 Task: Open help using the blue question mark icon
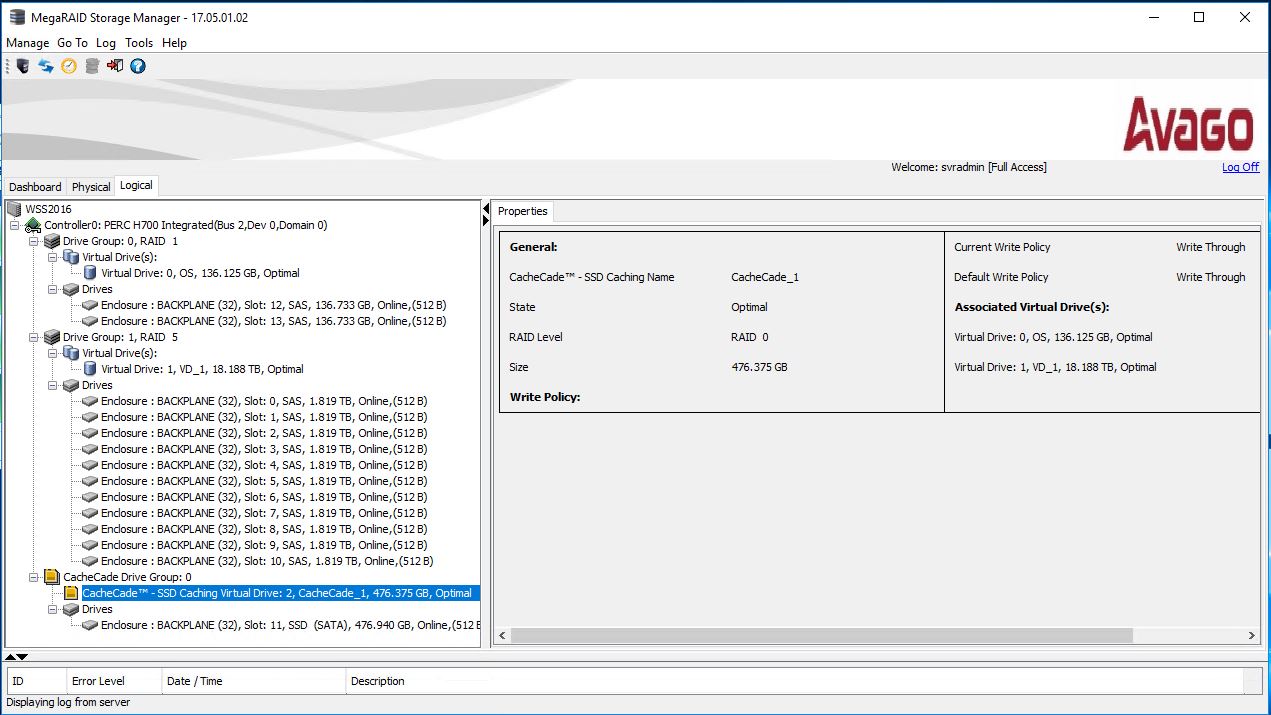[x=138, y=66]
